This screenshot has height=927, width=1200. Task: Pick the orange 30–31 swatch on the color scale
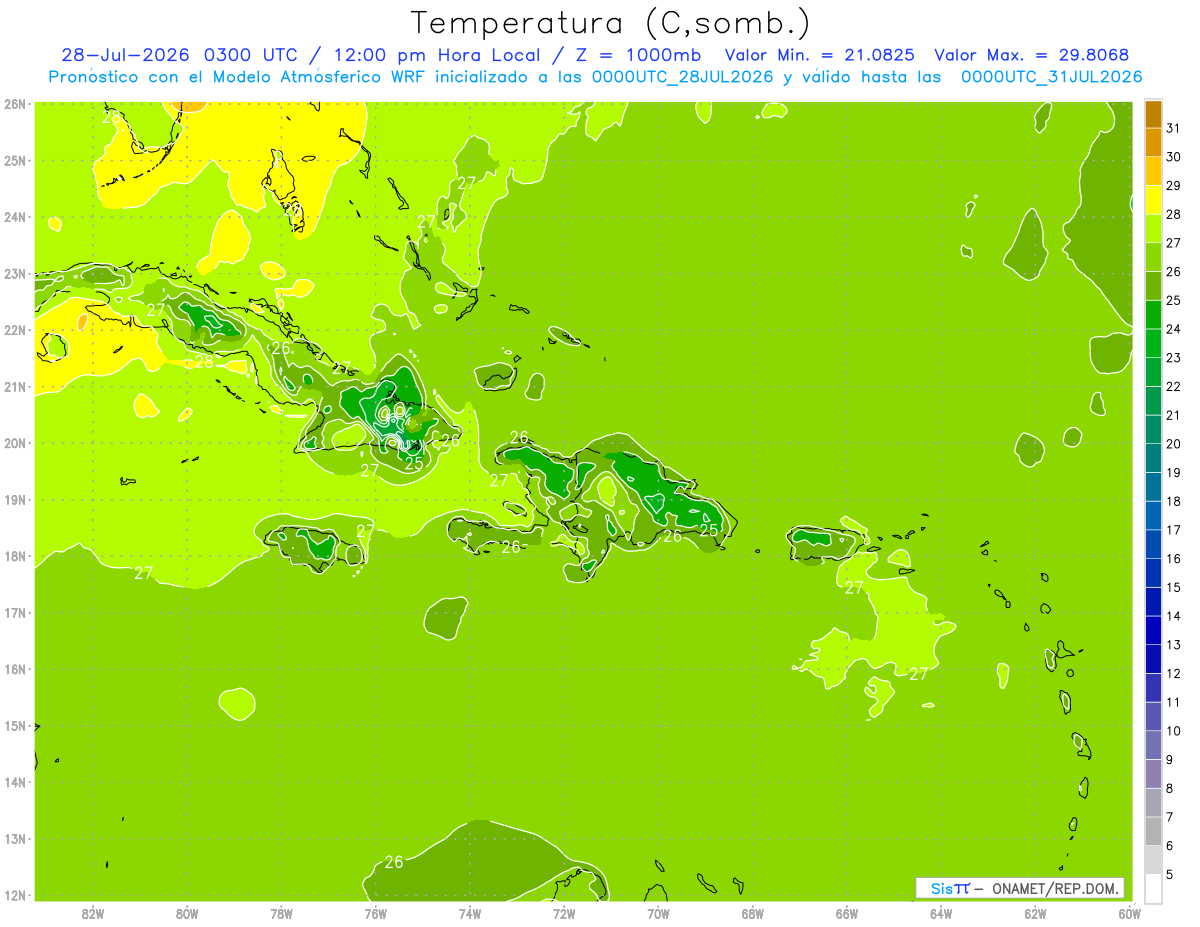[1153, 143]
